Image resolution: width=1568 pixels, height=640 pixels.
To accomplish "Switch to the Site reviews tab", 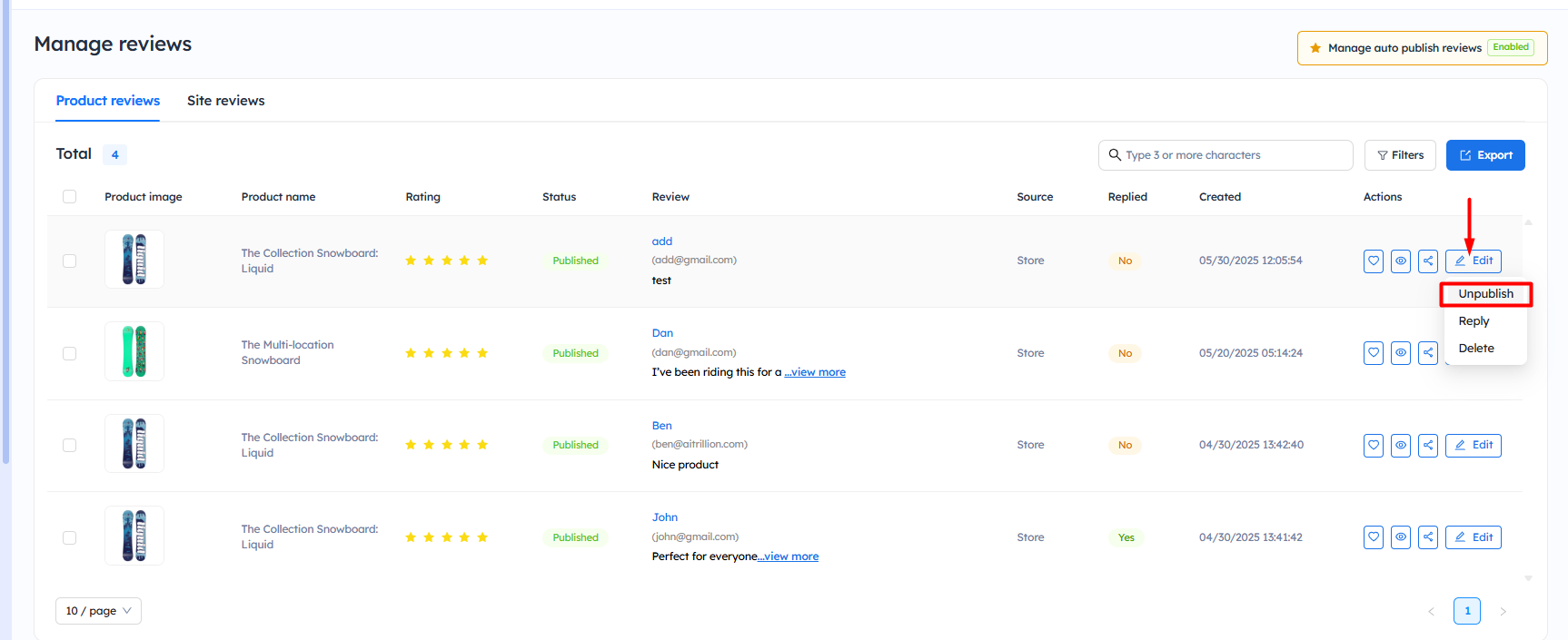I will [225, 101].
